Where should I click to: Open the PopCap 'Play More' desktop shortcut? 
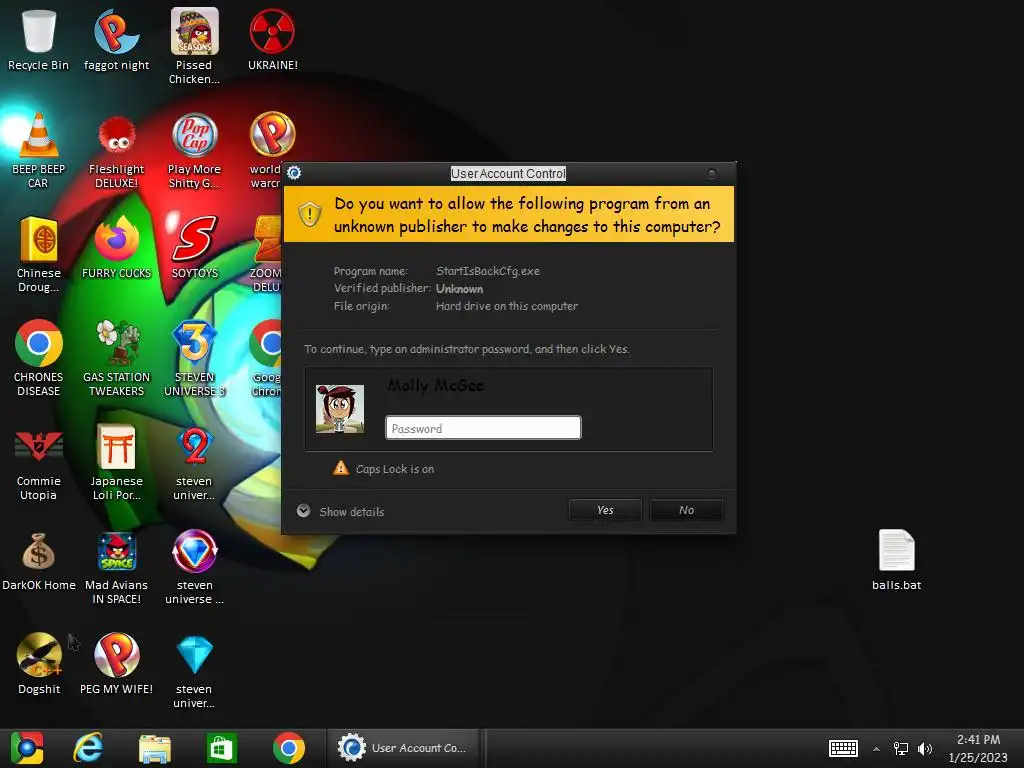(194, 150)
